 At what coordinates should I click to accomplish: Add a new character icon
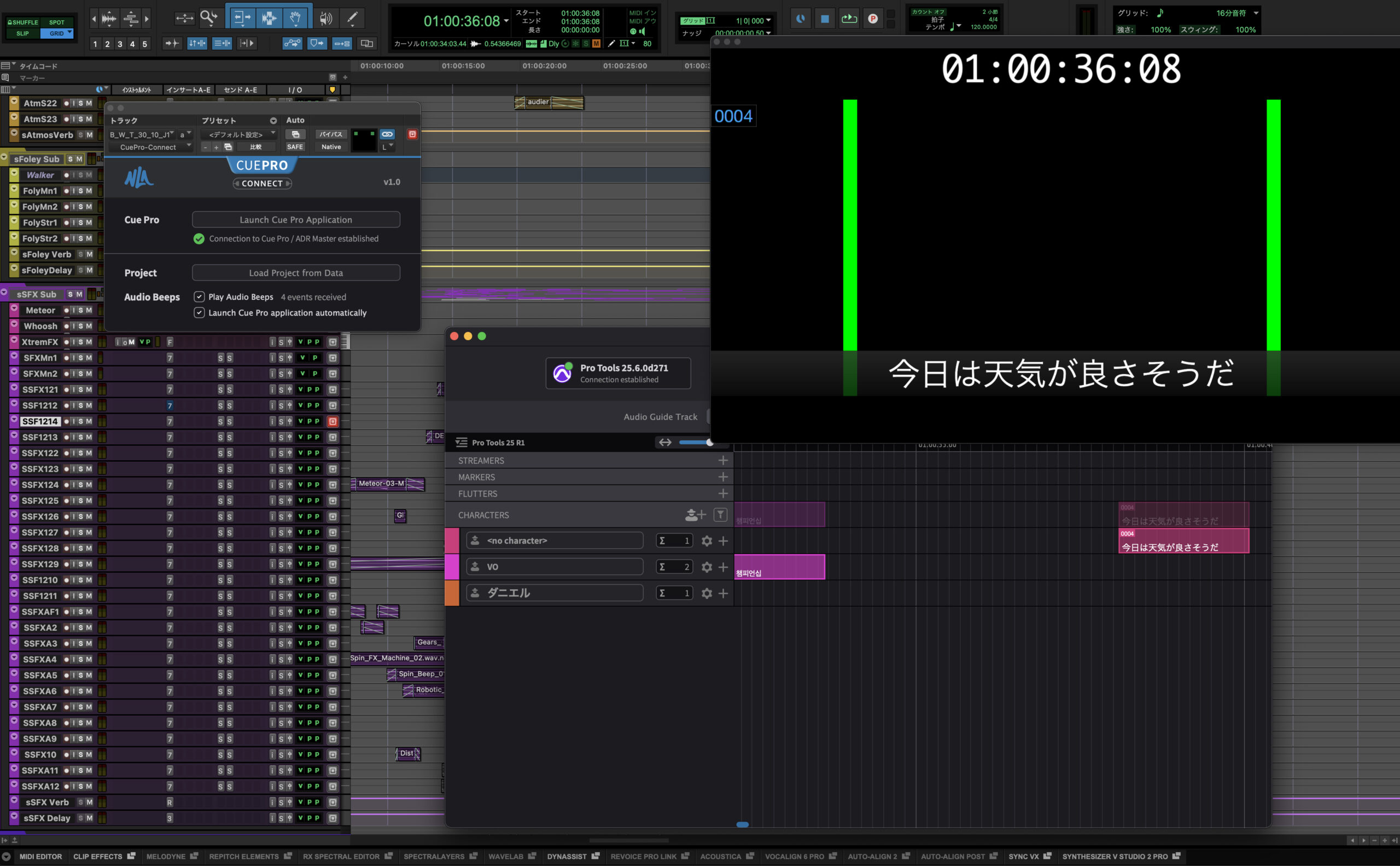[695, 515]
